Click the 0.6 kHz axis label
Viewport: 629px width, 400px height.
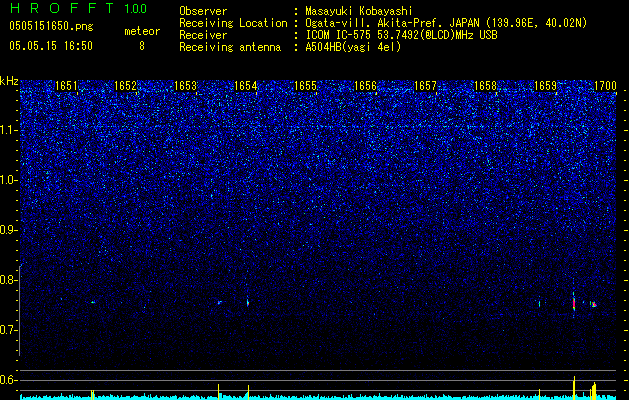click(9, 380)
